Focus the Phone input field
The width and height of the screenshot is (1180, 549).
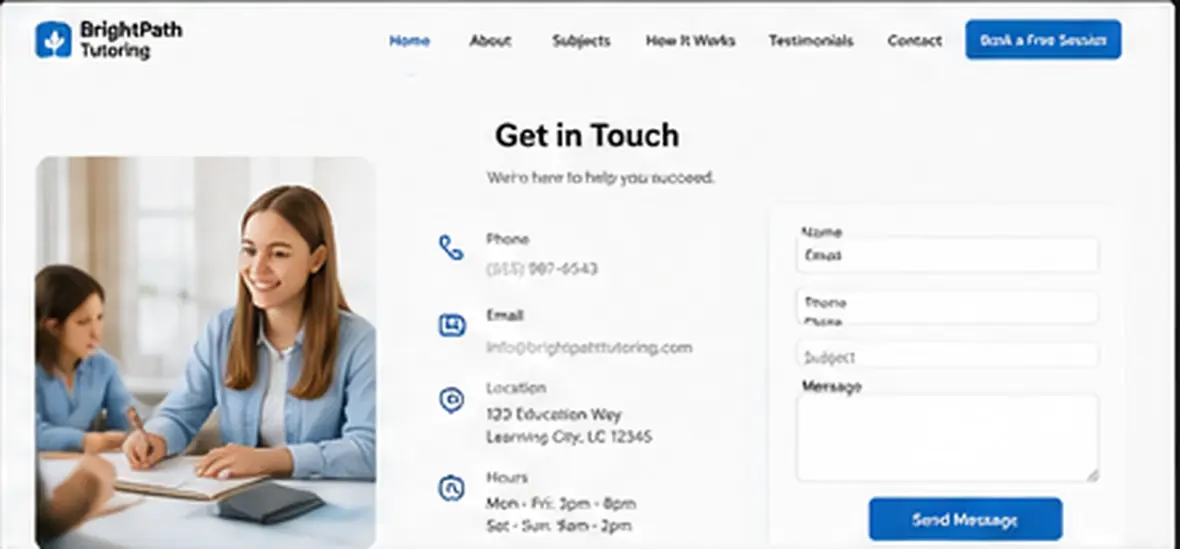[x=947, y=307]
